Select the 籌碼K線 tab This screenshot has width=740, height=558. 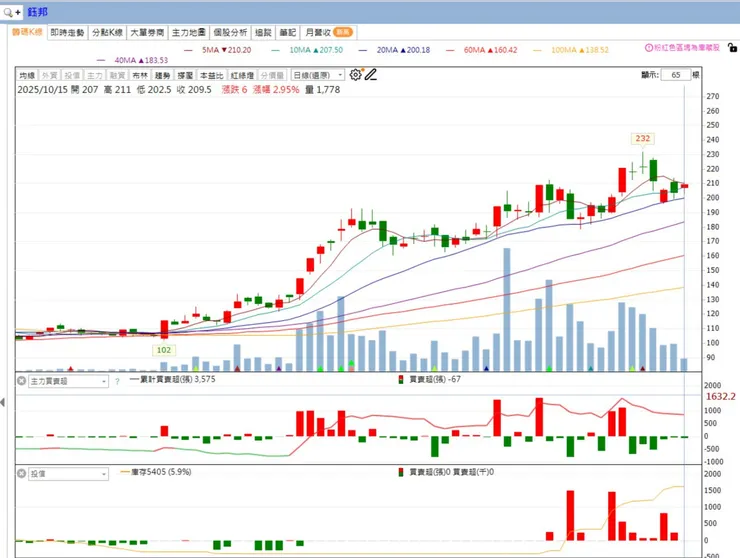point(27,32)
